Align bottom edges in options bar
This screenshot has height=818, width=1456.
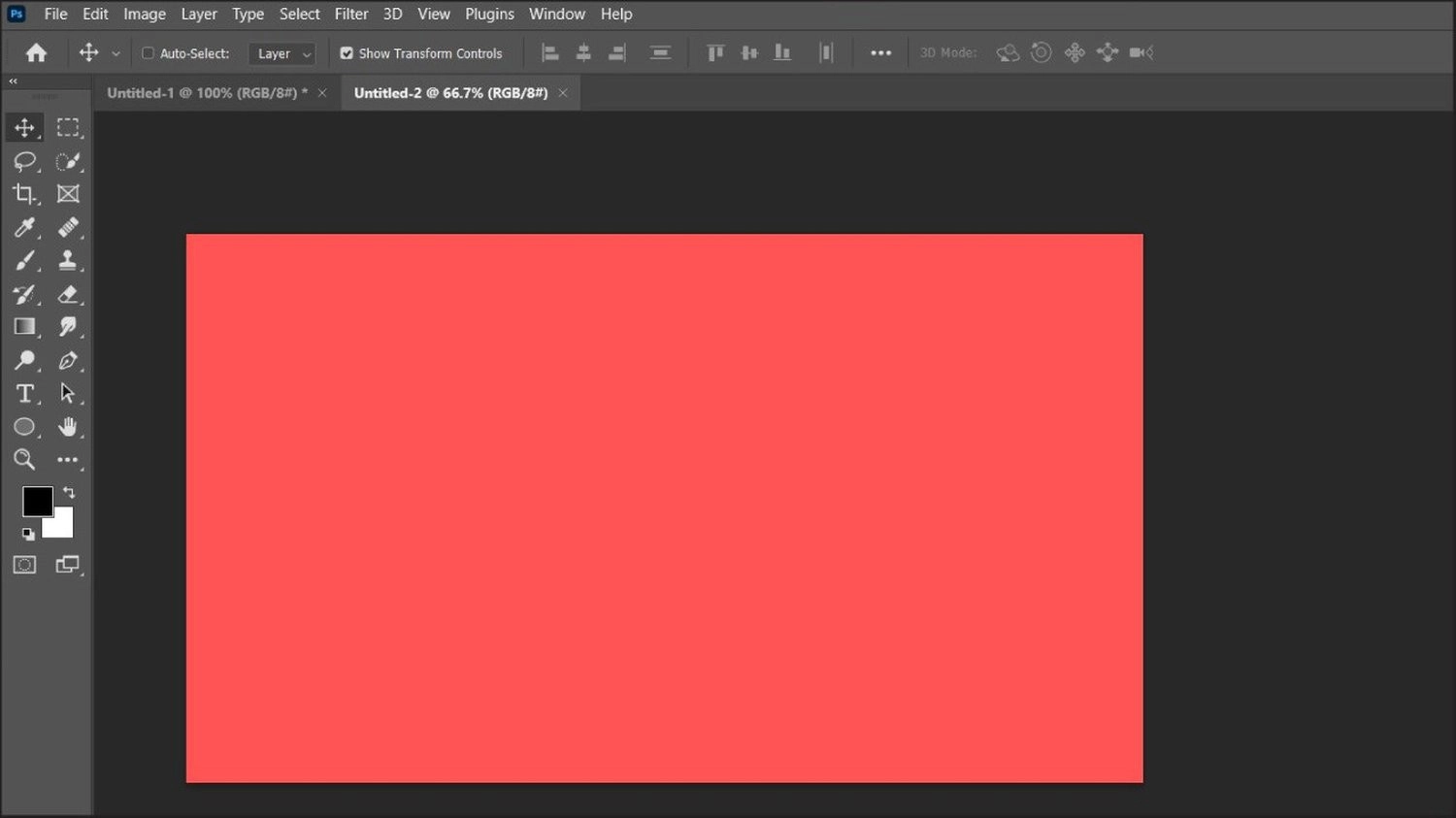click(x=782, y=53)
